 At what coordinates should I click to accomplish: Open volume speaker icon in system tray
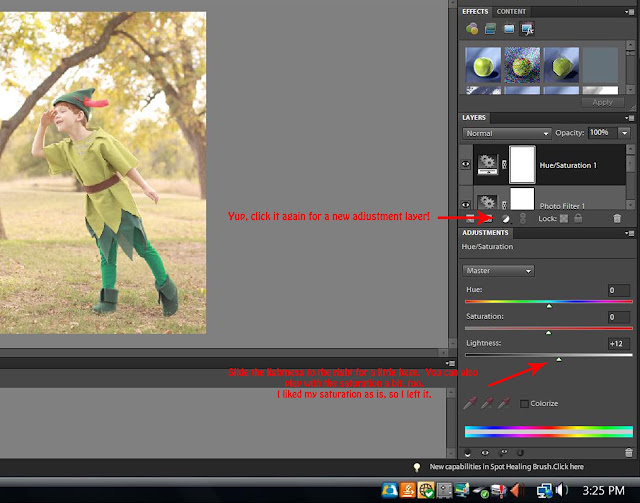point(562,490)
